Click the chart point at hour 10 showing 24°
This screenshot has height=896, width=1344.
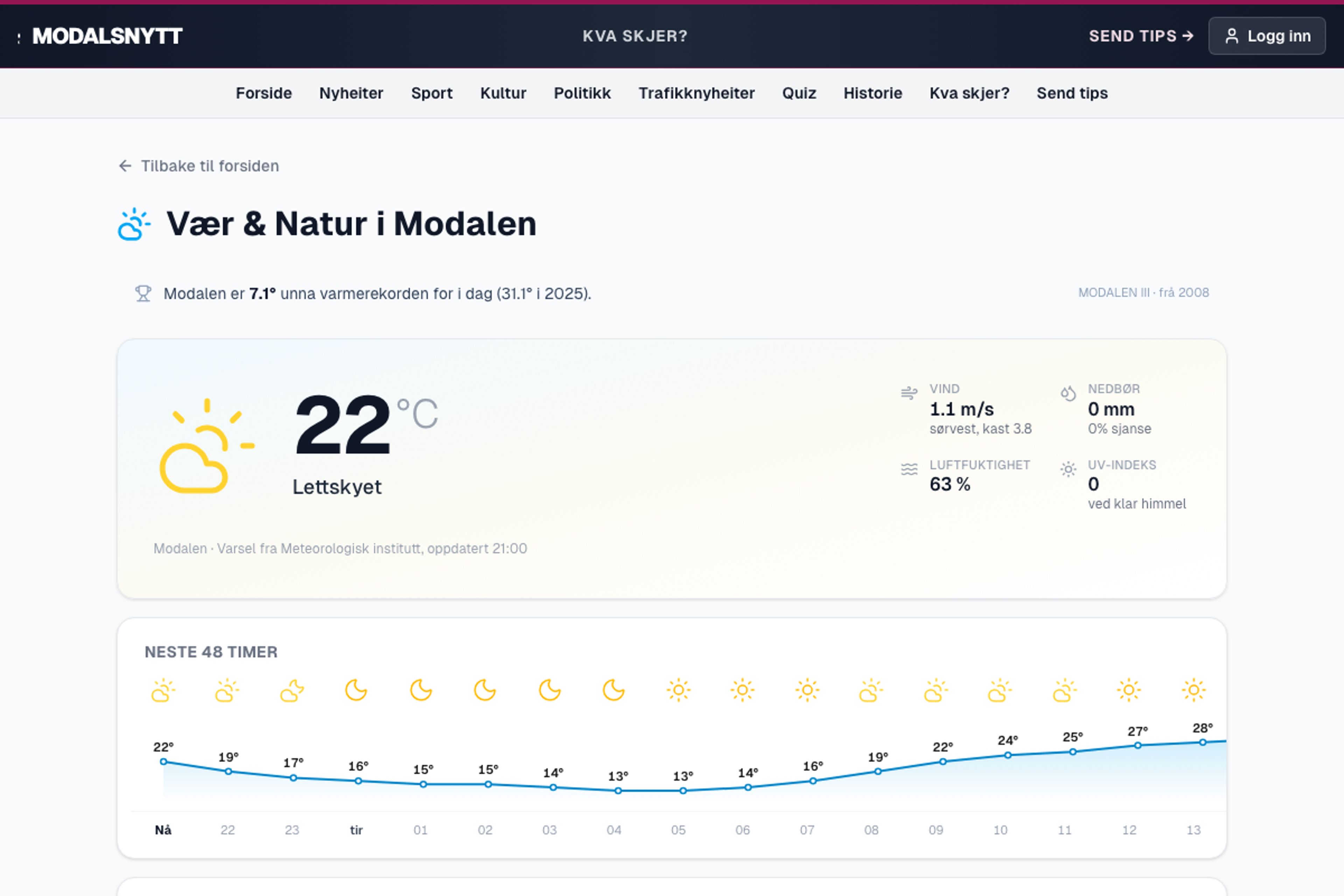click(x=1007, y=755)
